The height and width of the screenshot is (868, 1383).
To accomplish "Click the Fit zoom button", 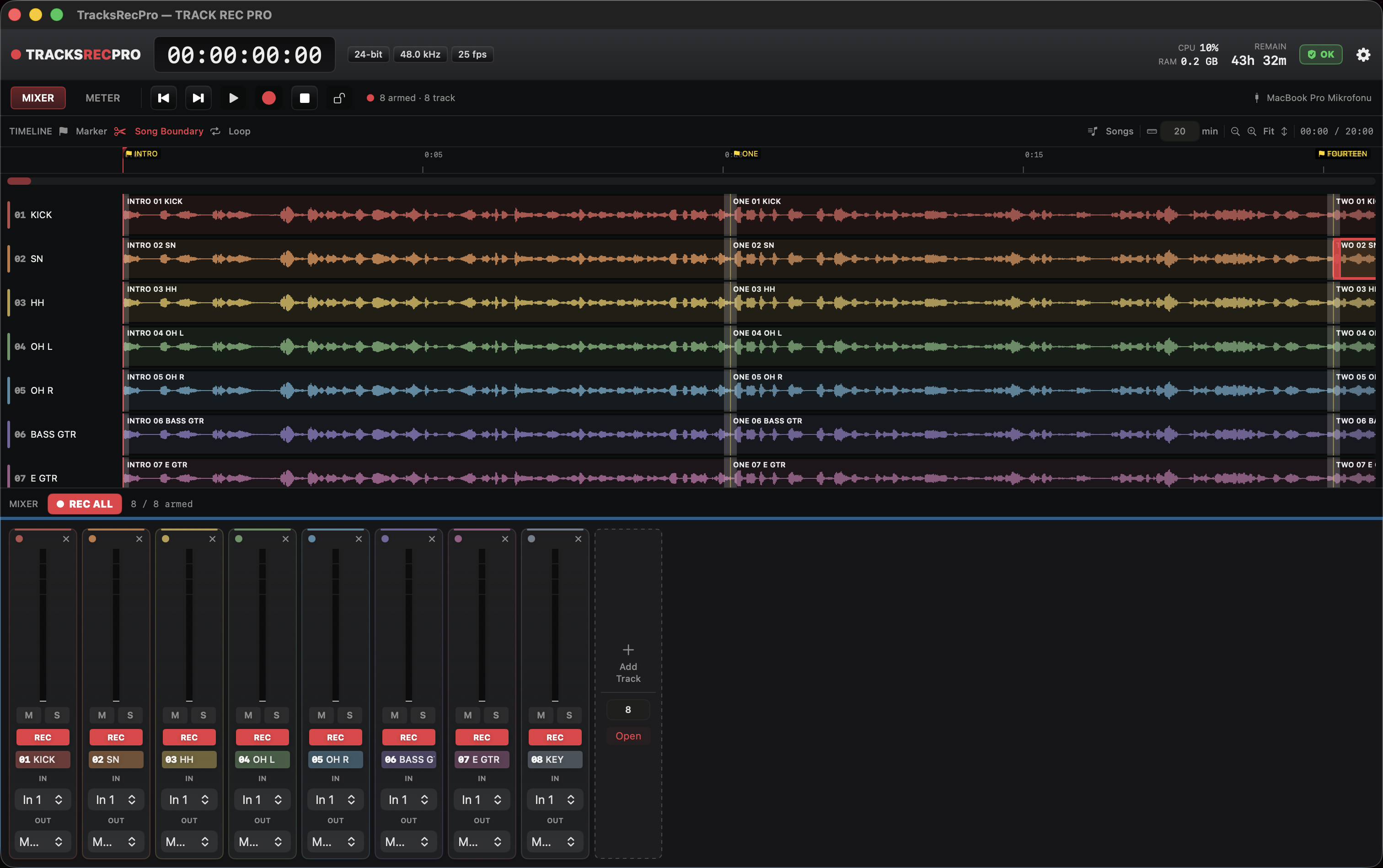I will [x=1269, y=131].
